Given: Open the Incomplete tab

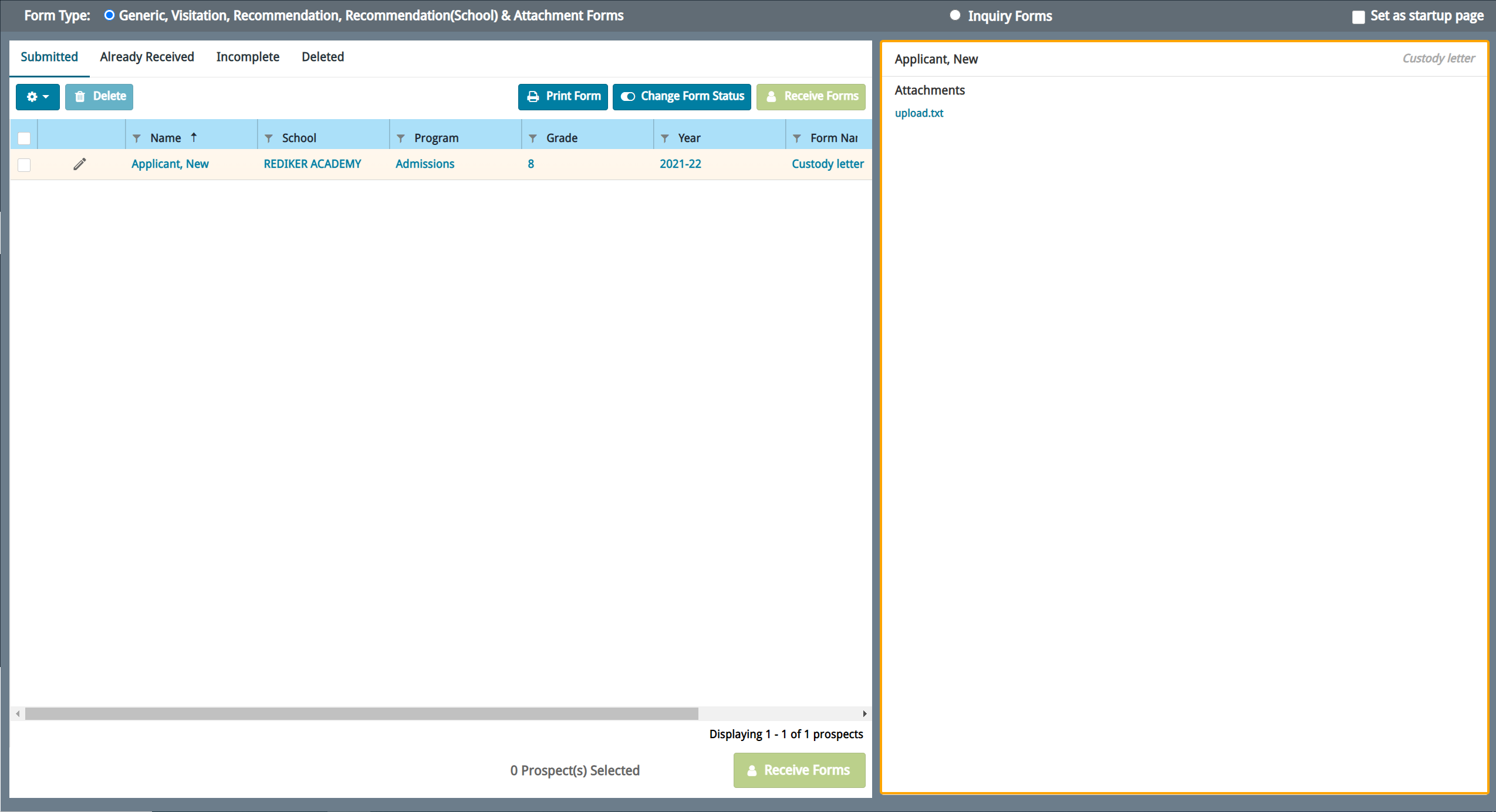Looking at the screenshot, I should [247, 57].
